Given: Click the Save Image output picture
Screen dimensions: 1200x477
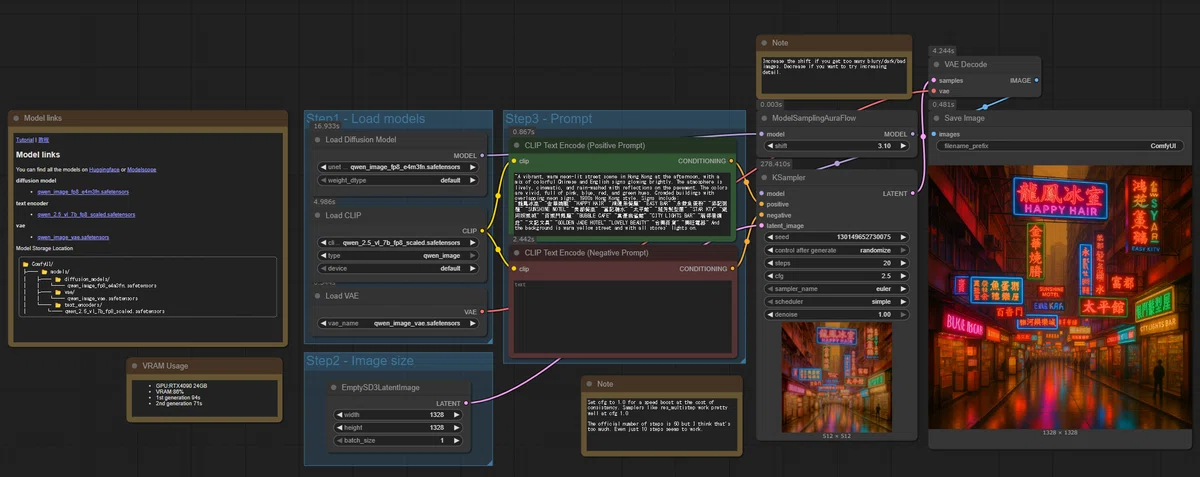Looking at the screenshot, I should tap(1061, 297).
